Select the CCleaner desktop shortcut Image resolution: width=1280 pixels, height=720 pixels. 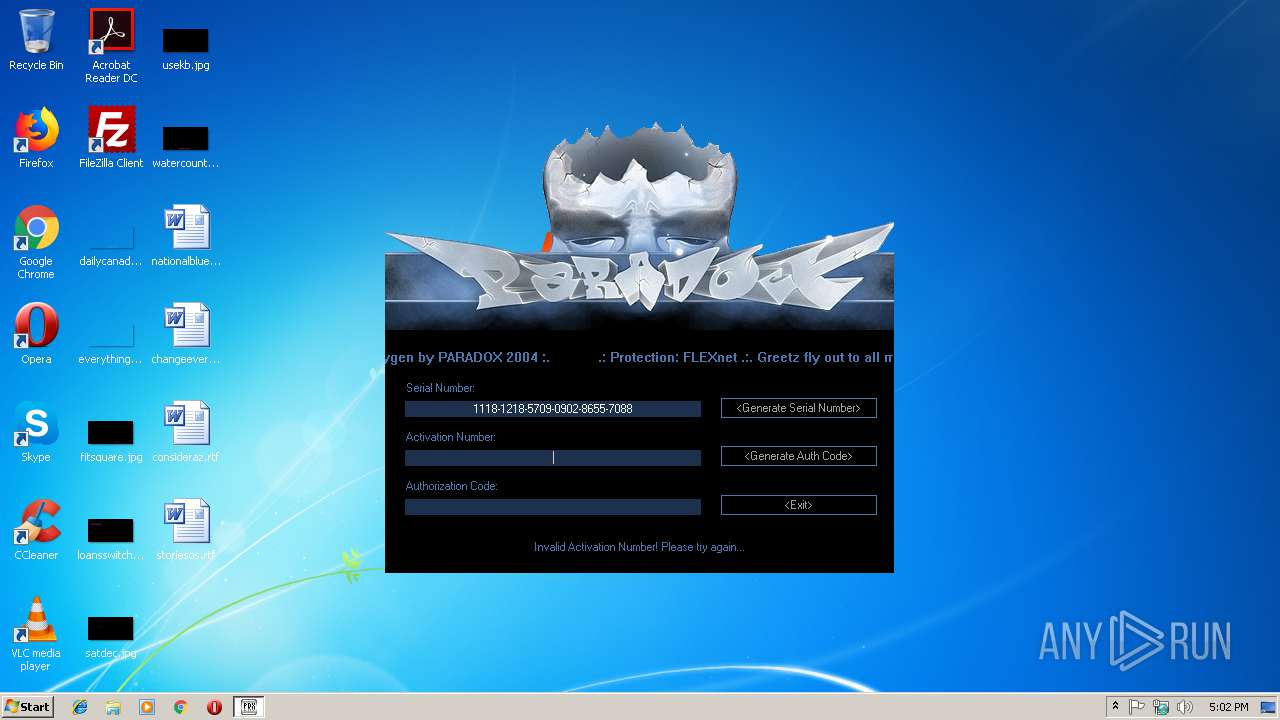(x=36, y=530)
